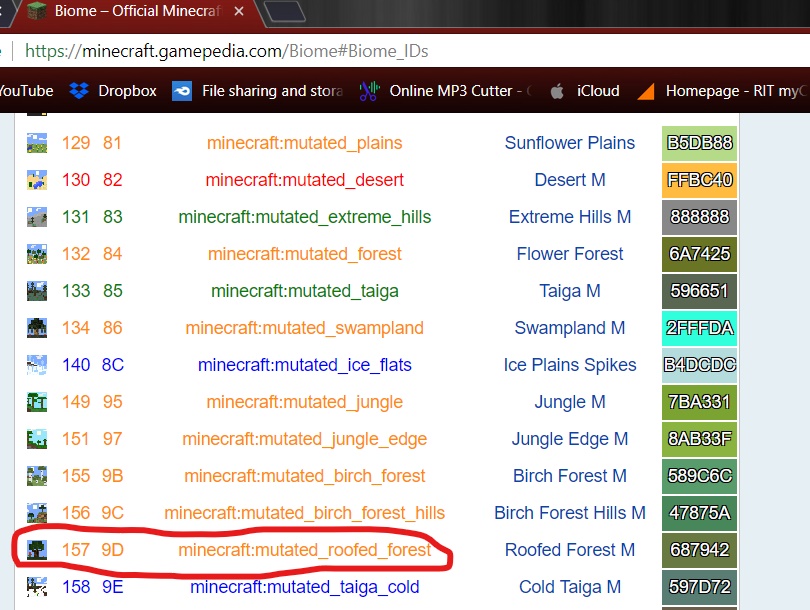Click the 6A7425 color swatch
Screen dimensions: 810x610
(699, 254)
